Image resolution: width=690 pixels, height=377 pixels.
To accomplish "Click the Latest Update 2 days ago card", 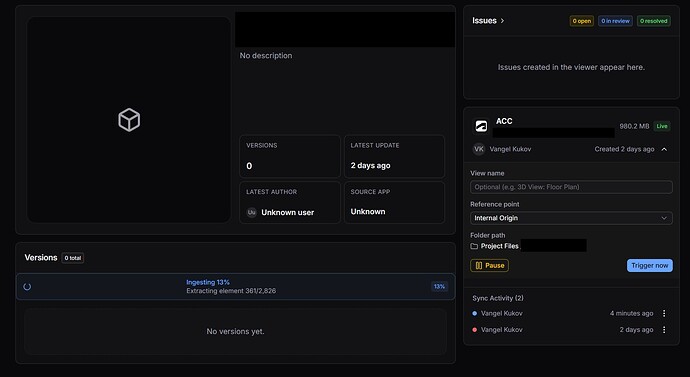I will (394, 156).
